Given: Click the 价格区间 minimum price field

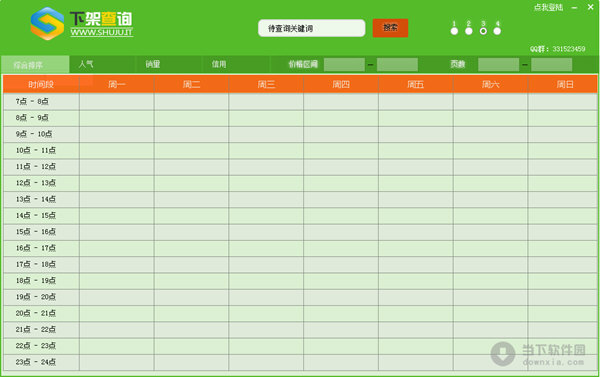Looking at the screenshot, I should tap(344, 65).
